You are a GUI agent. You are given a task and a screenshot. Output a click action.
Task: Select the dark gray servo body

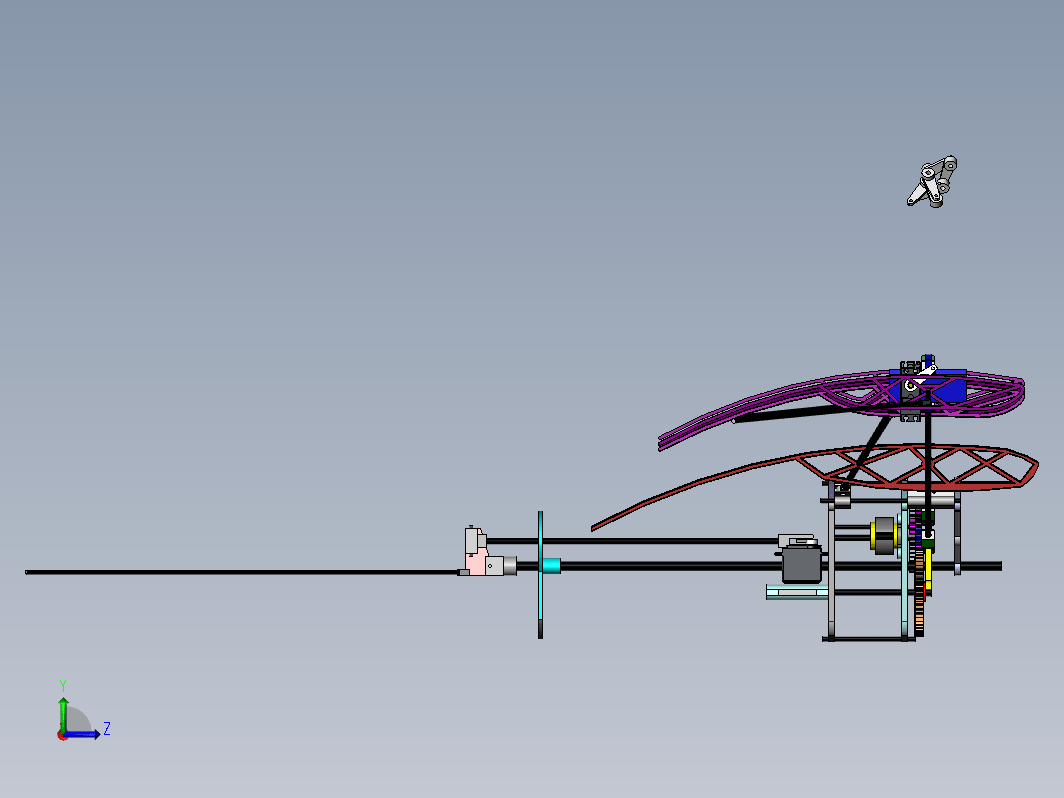801,565
